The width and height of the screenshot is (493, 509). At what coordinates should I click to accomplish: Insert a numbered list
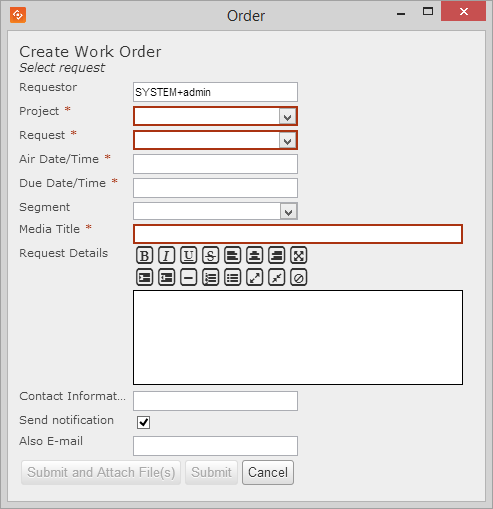pos(210,278)
